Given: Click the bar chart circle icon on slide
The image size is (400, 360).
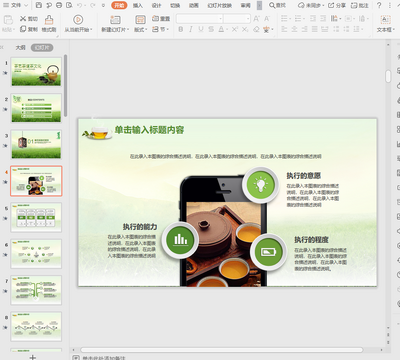Looking at the screenshot, I should point(180,239).
